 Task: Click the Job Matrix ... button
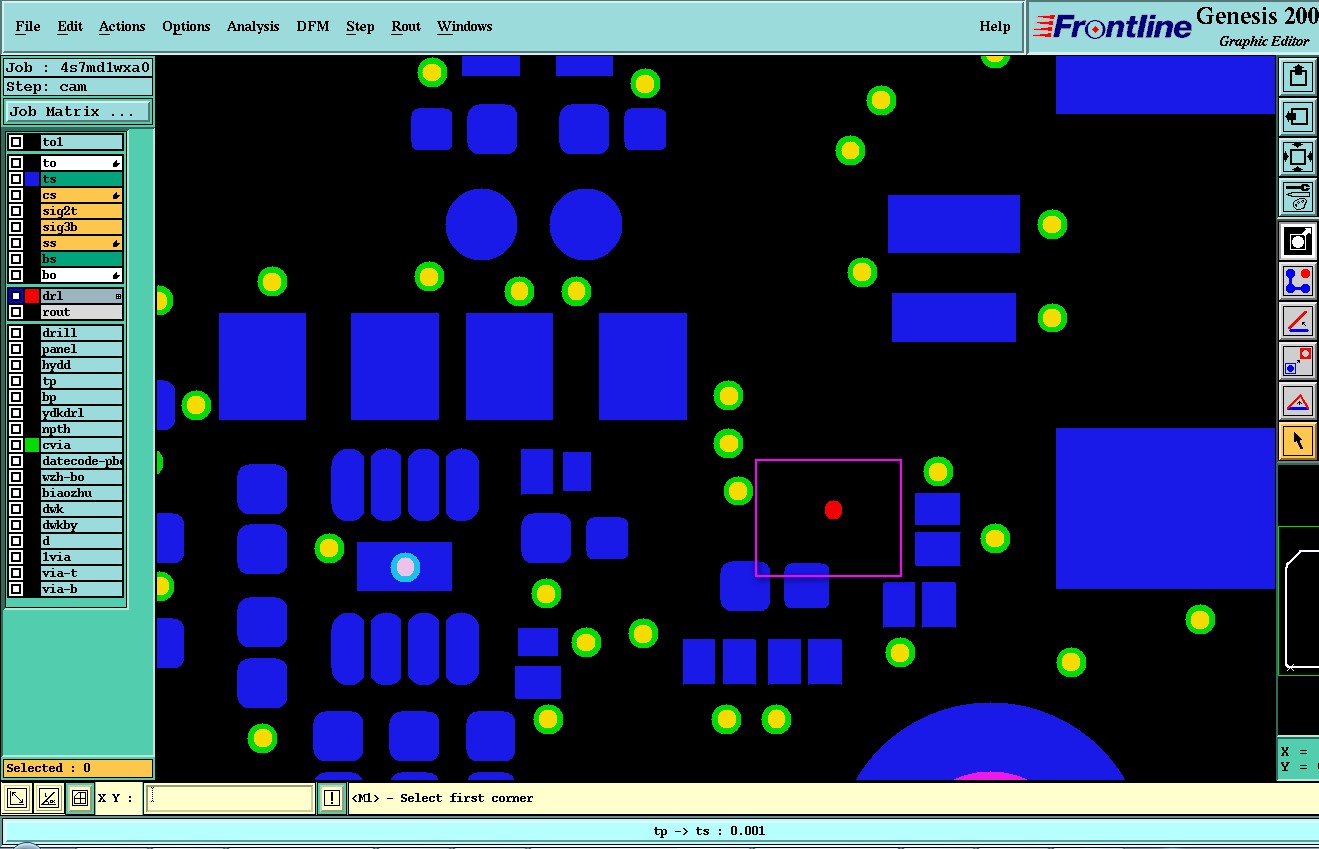(x=78, y=111)
